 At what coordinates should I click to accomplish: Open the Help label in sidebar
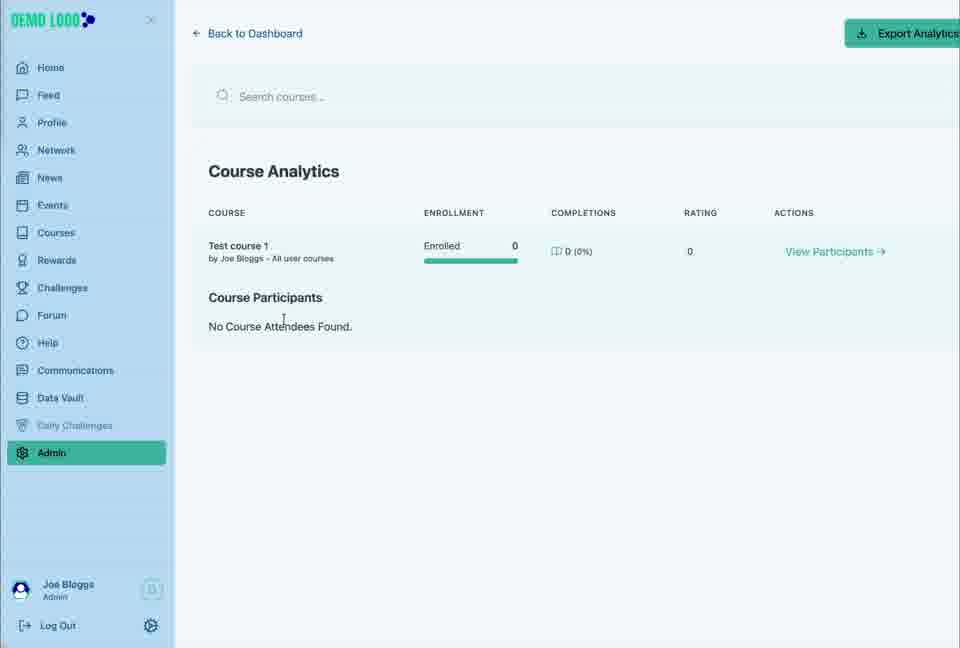tap(48, 343)
